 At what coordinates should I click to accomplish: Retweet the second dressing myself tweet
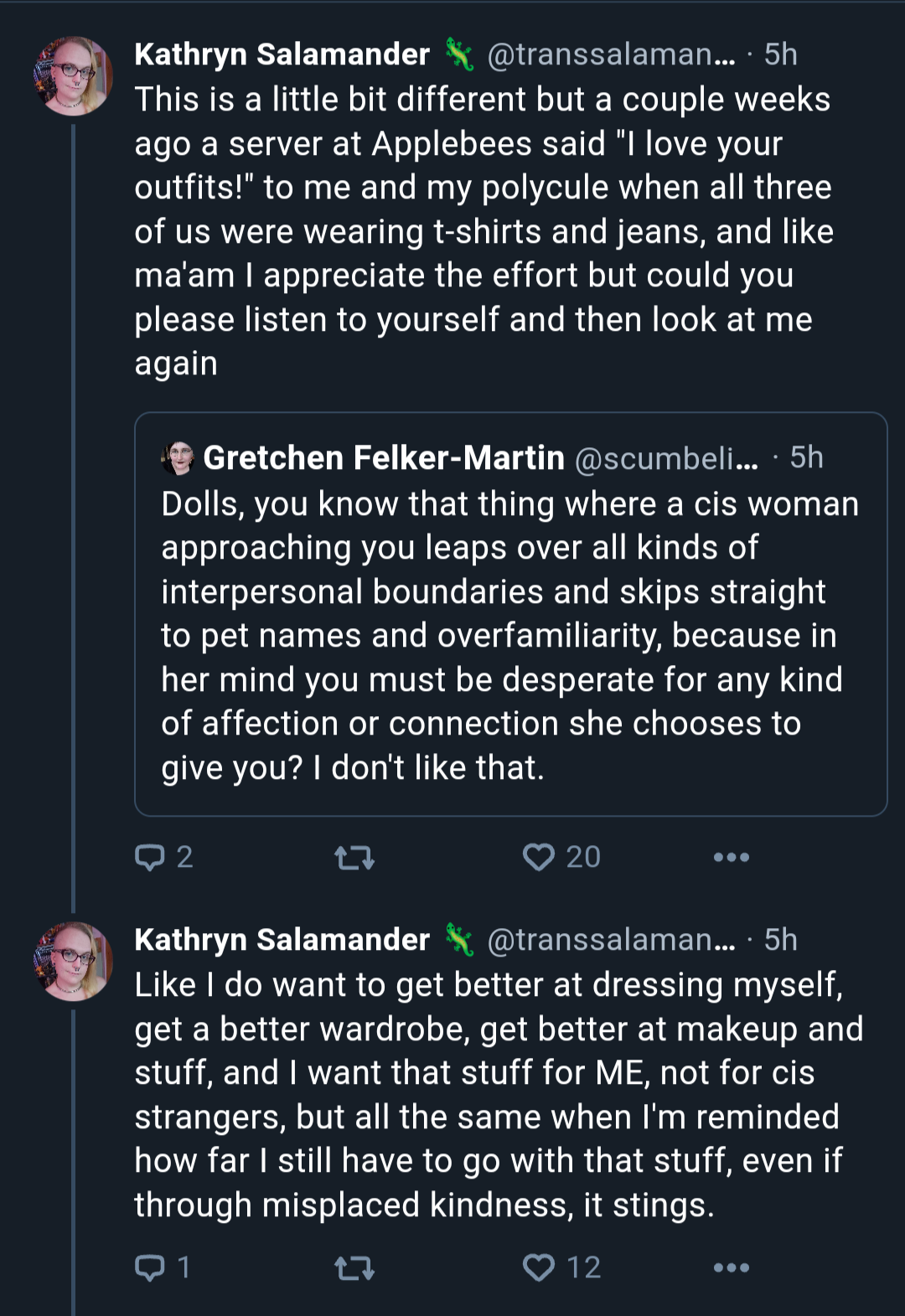click(354, 1268)
